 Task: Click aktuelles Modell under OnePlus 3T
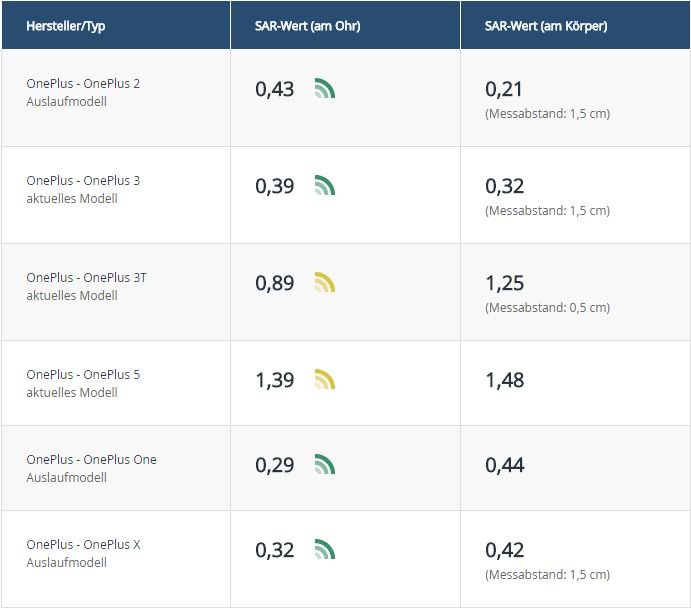point(72,295)
